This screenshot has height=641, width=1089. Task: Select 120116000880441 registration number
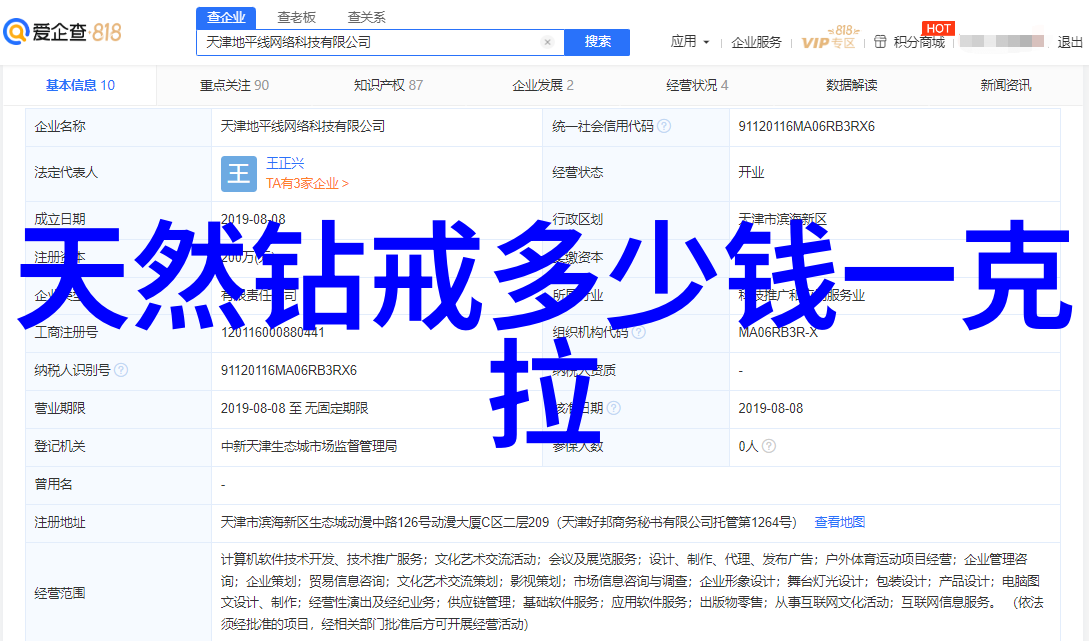pos(273,333)
